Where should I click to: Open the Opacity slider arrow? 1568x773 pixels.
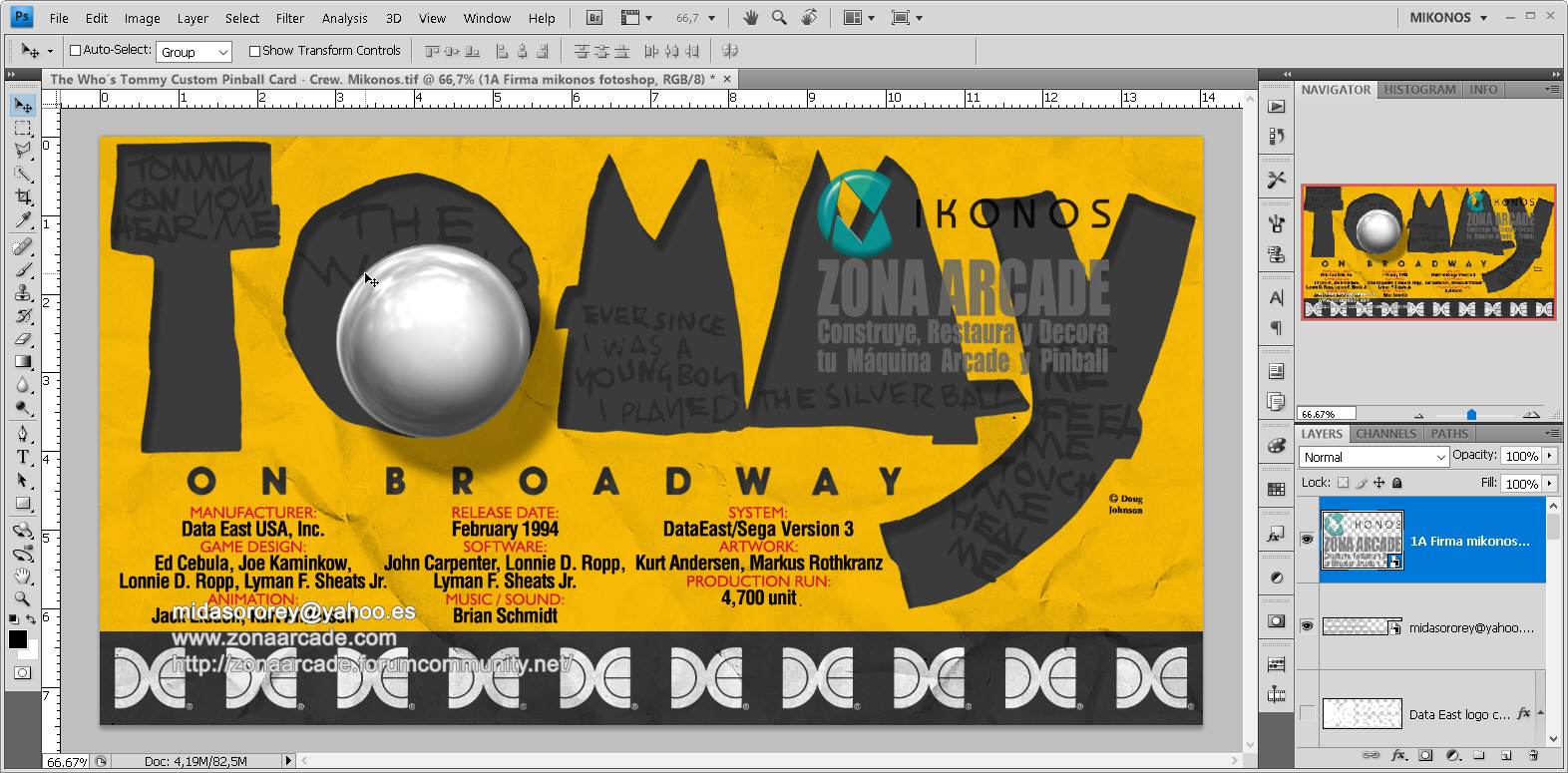click(x=1550, y=456)
